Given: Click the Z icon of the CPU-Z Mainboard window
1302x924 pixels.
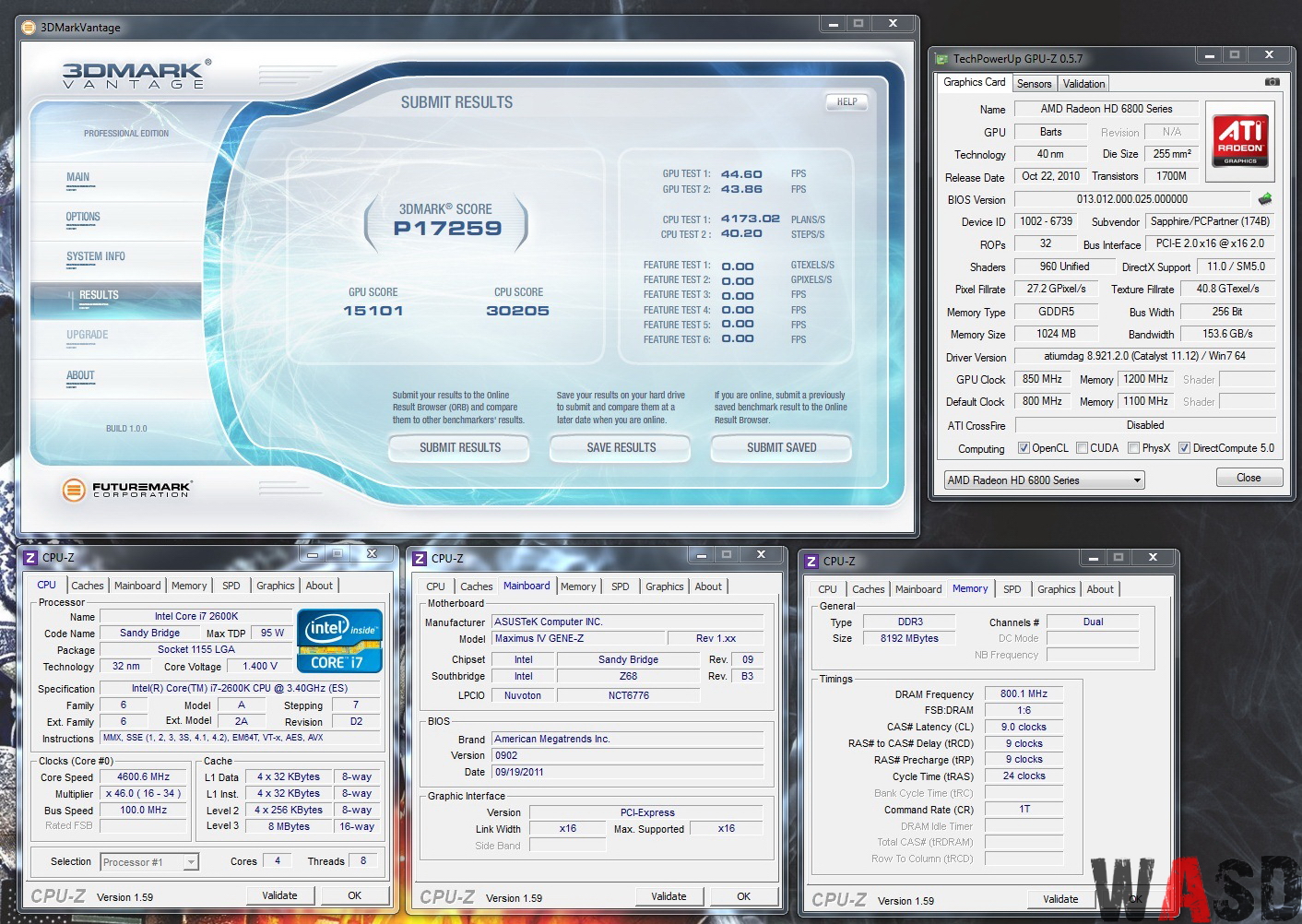Looking at the screenshot, I should coord(420,558).
